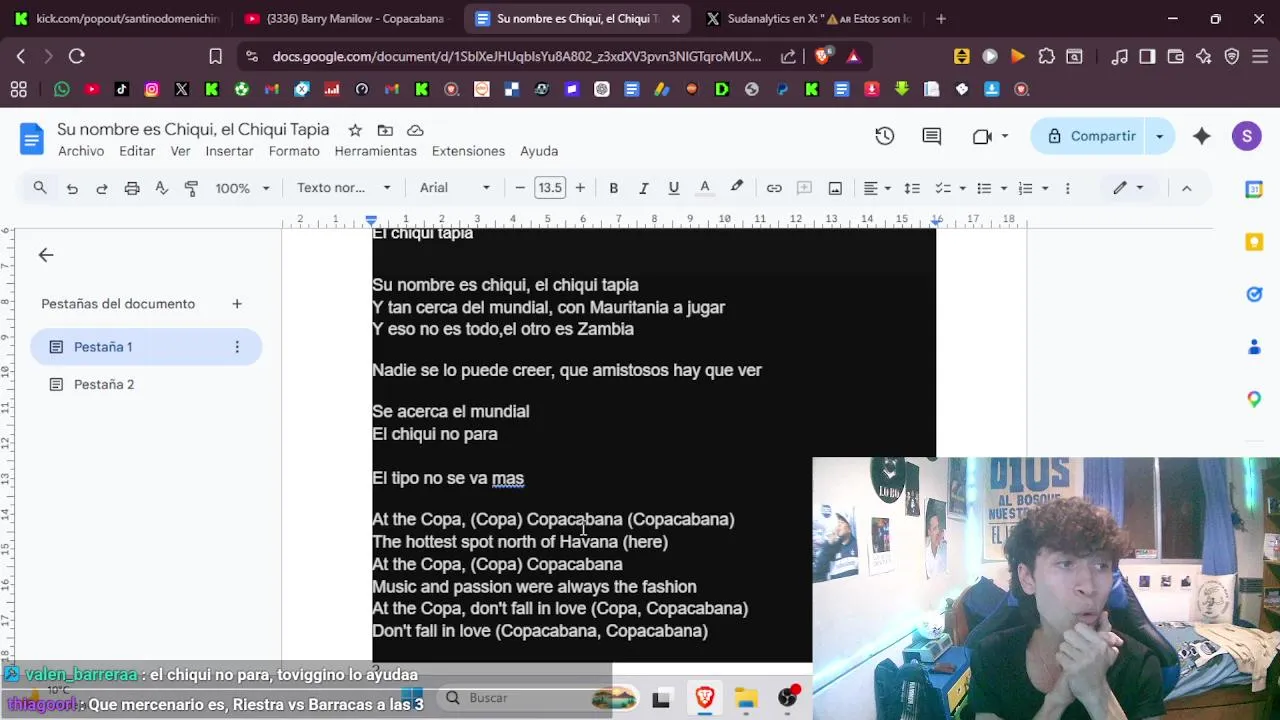The height and width of the screenshot is (720, 1280).
Task: Open Google Maps side panel
Action: click(x=1254, y=399)
